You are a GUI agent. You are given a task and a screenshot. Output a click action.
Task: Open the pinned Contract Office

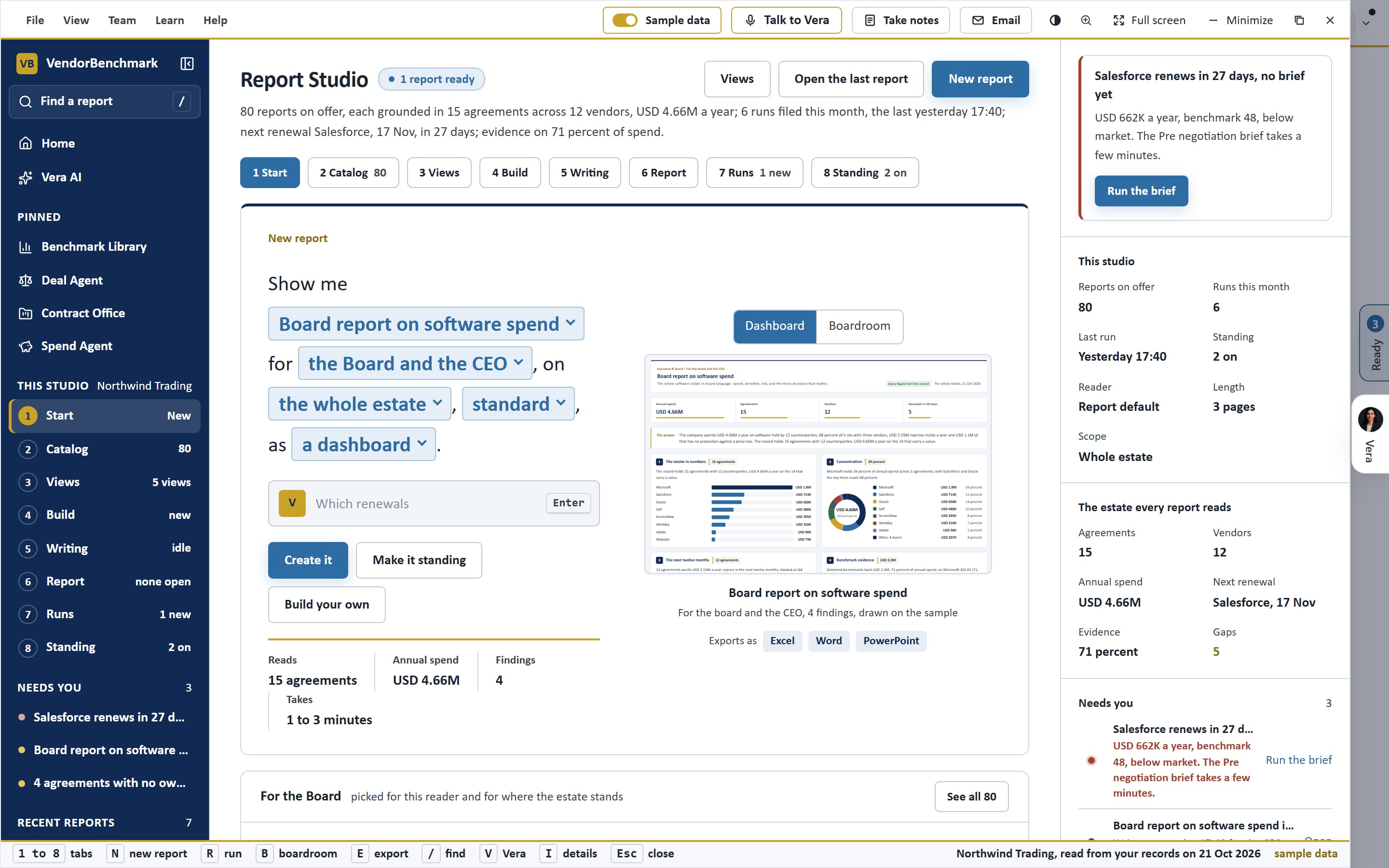click(x=105, y=313)
